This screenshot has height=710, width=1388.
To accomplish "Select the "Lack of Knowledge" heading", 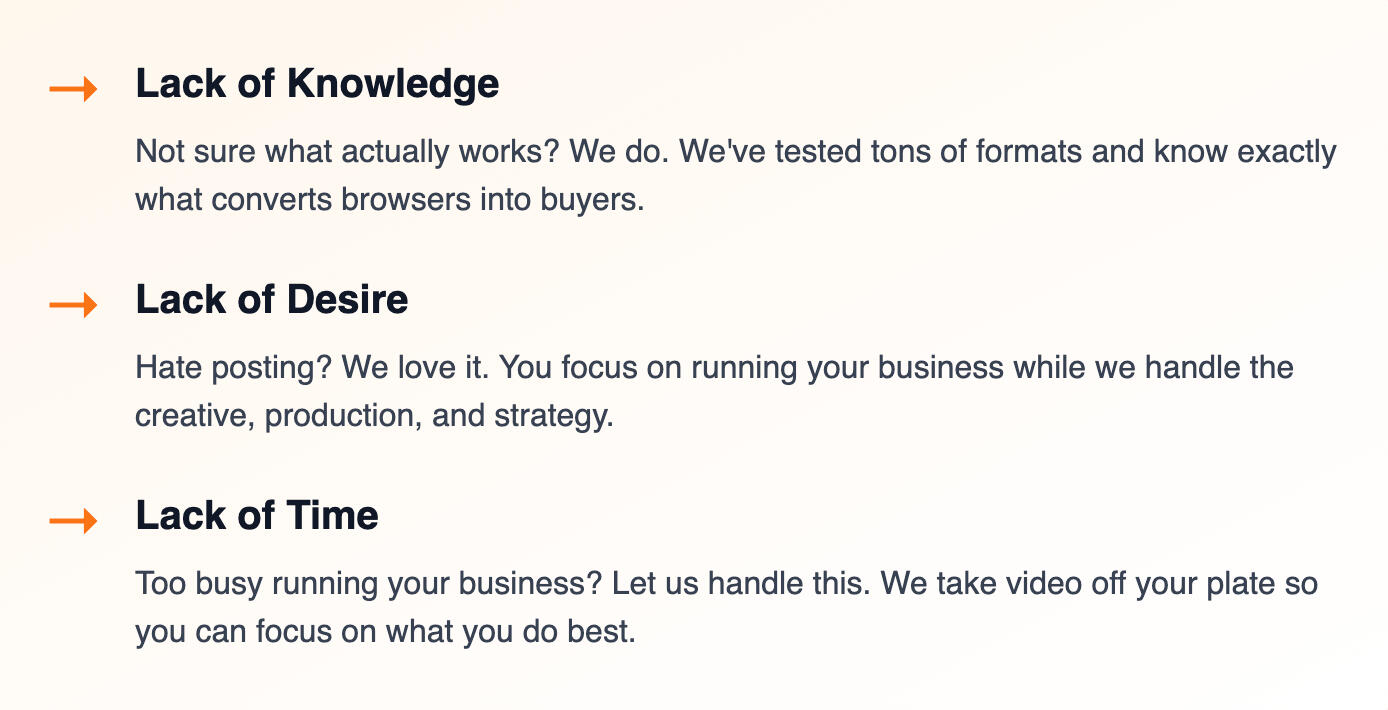I will [317, 84].
